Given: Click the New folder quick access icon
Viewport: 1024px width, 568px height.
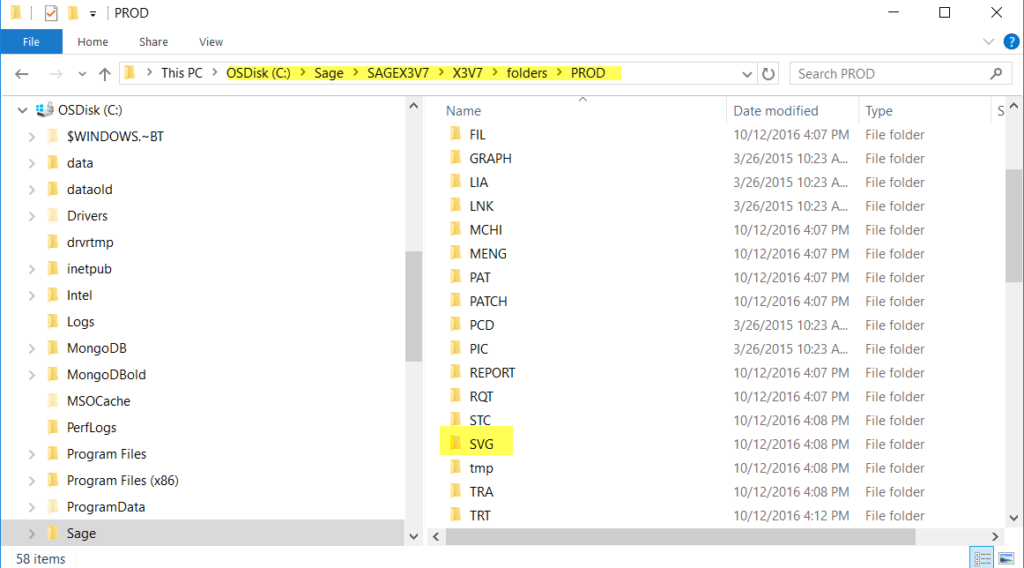Looking at the screenshot, I should click(x=73, y=13).
